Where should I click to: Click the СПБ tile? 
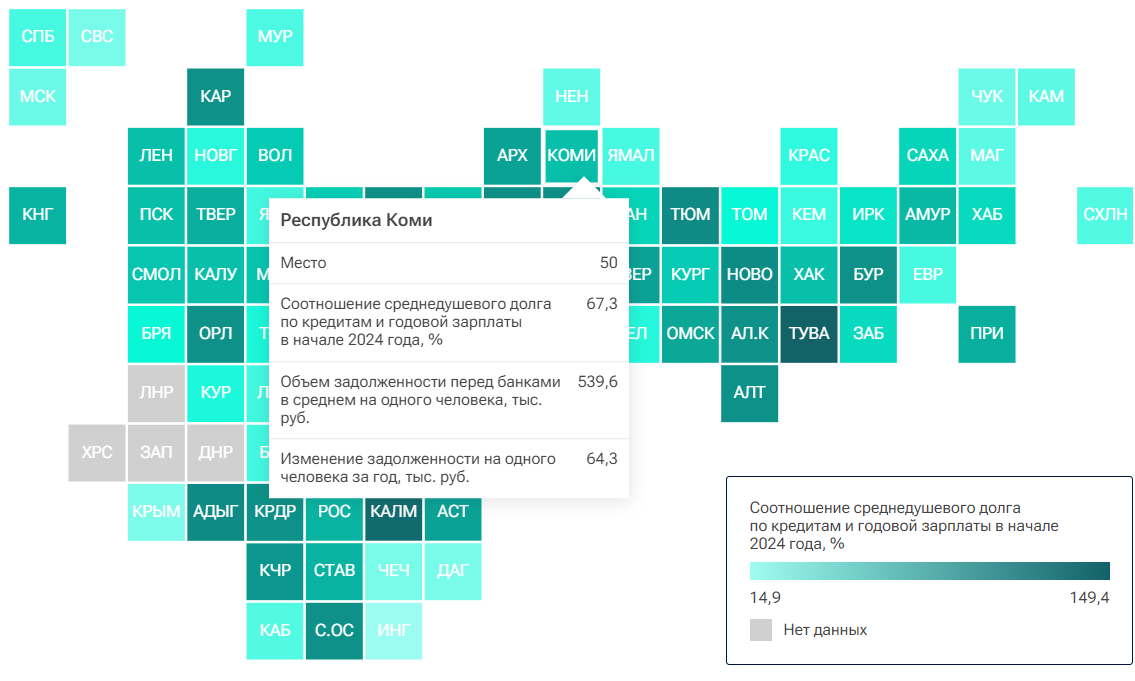tap(38, 38)
